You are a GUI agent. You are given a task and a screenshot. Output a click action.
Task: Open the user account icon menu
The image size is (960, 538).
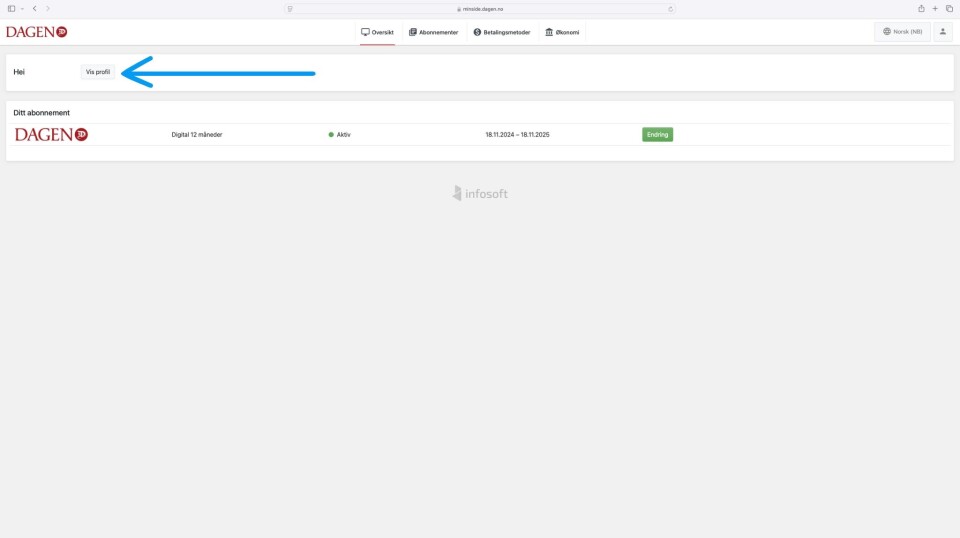pyautogui.click(x=942, y=32)
